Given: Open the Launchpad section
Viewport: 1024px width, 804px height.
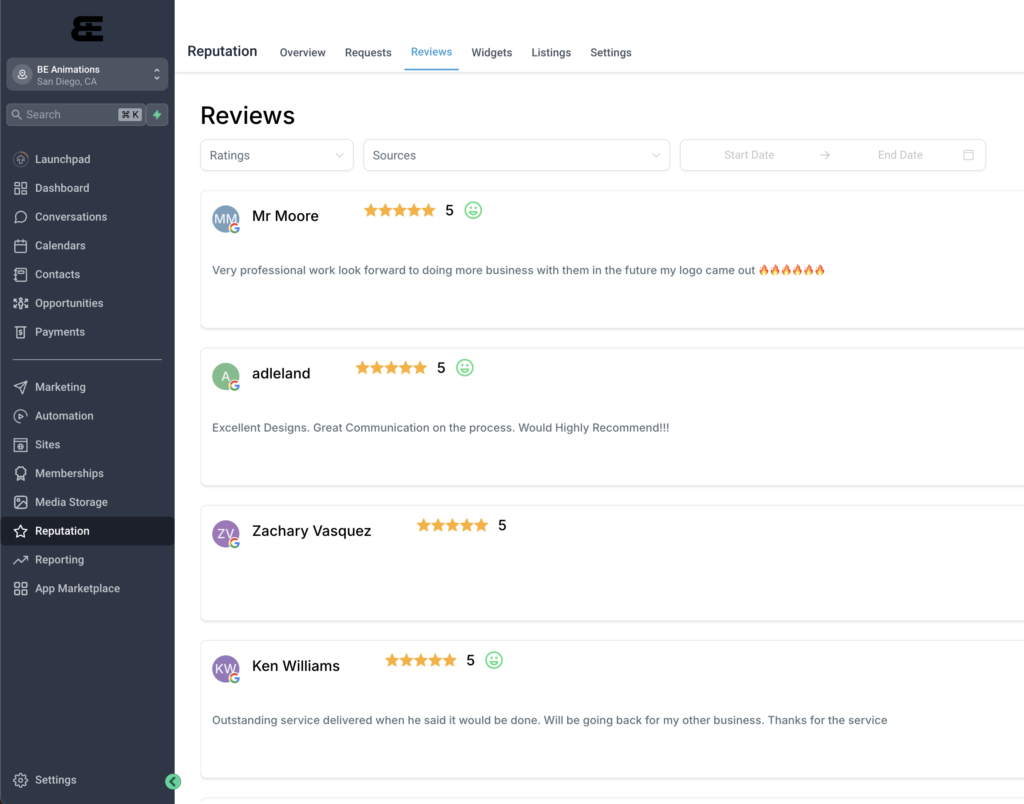Looking at the screenshot, I should (x=20, y=158).
